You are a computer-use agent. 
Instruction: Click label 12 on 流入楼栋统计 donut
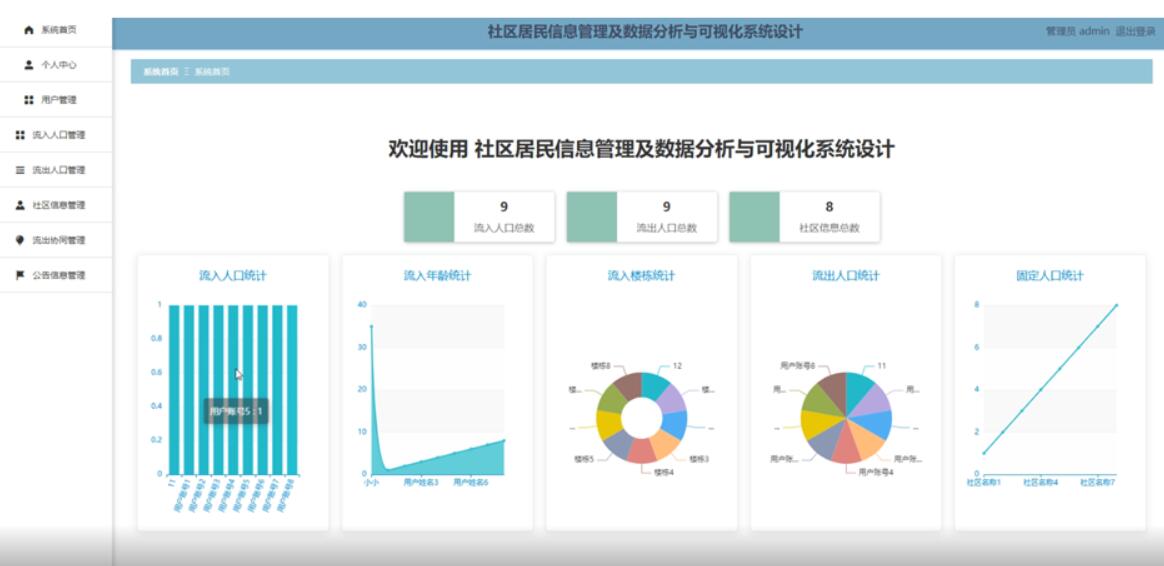point(677,365)
